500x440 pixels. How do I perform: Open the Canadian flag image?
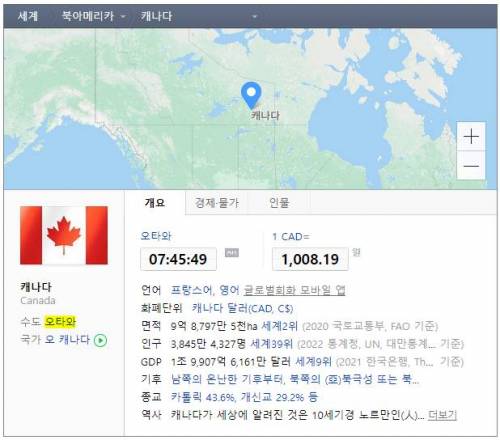[64, 235]
